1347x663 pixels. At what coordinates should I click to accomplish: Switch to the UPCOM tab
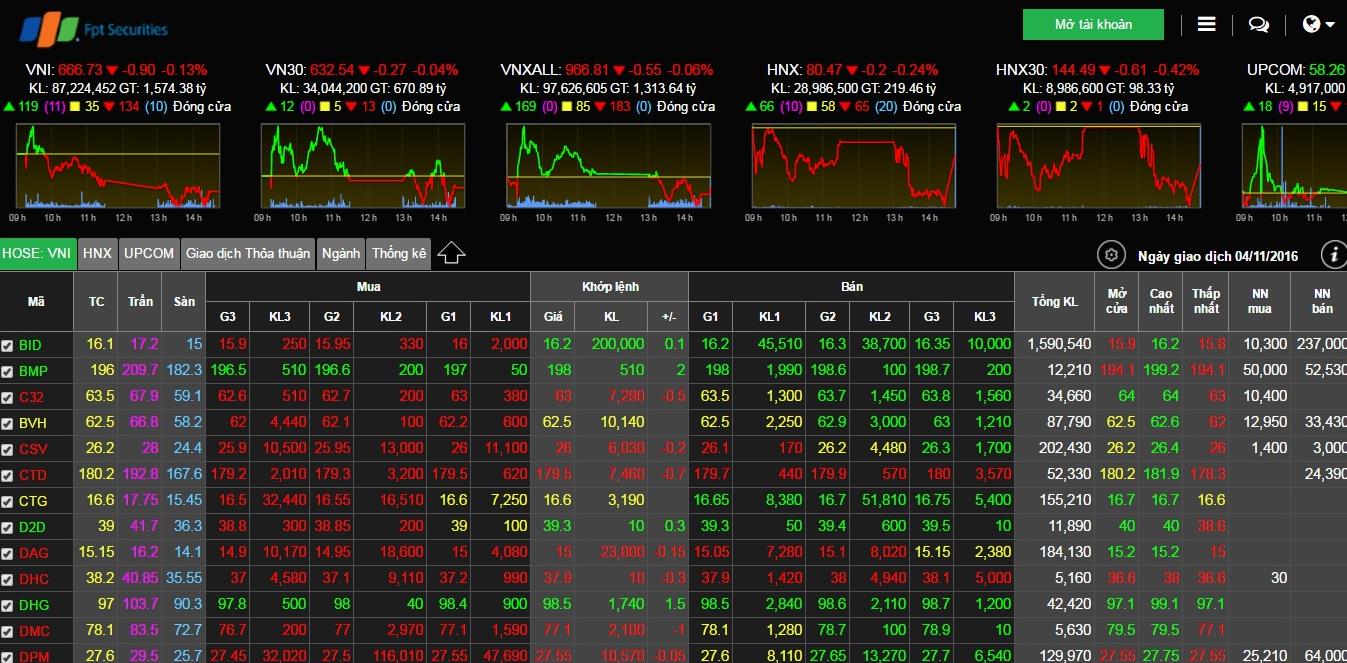(x=149, y=253)
